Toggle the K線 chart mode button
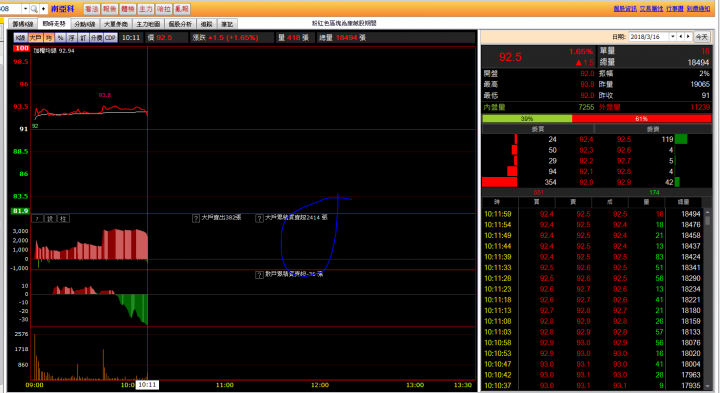This screenshot has height=393, width=720. tap(20, 38)
